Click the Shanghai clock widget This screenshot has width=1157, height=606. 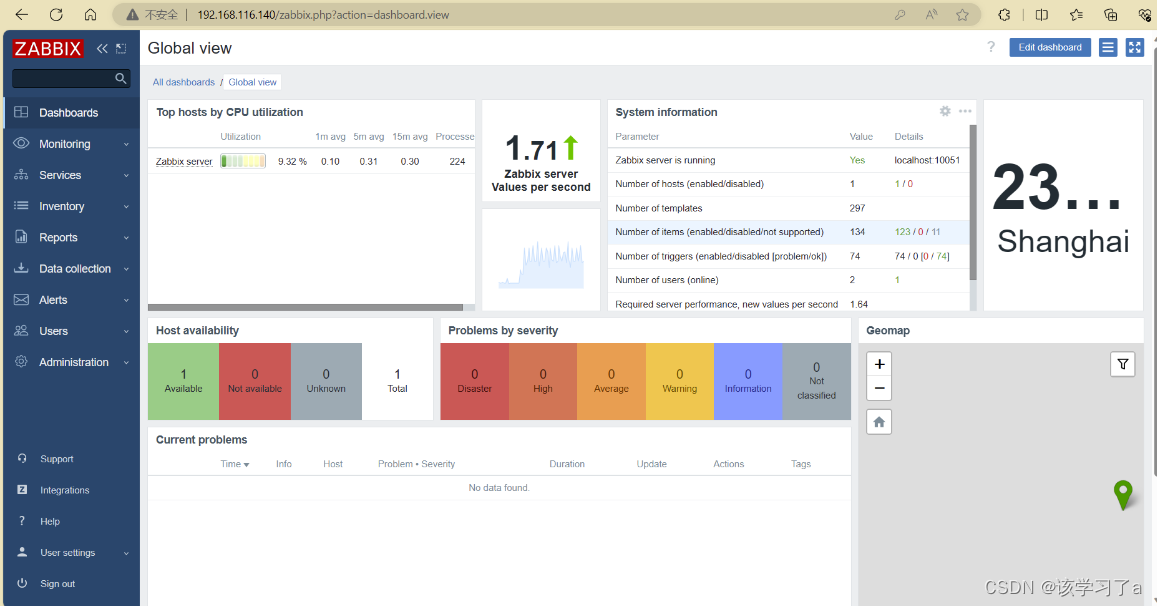pos(1063,205)
